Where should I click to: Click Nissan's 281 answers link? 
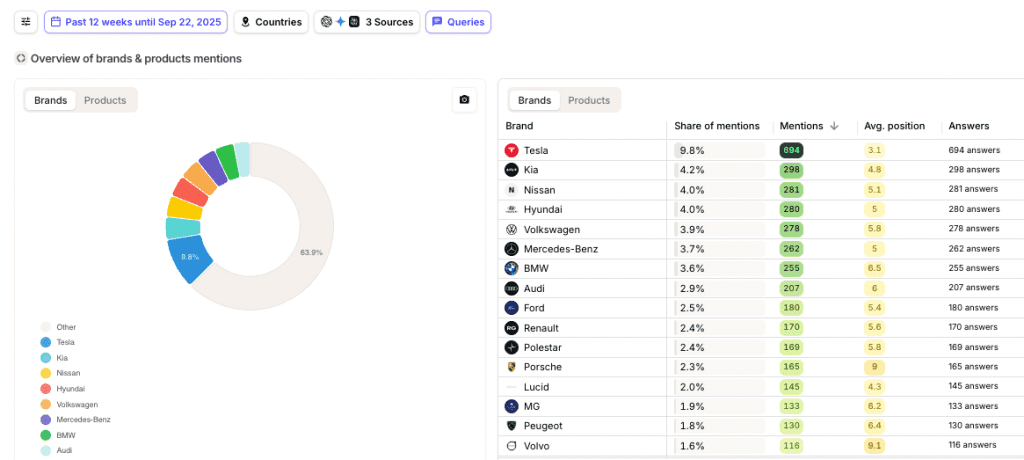(973, 189)
